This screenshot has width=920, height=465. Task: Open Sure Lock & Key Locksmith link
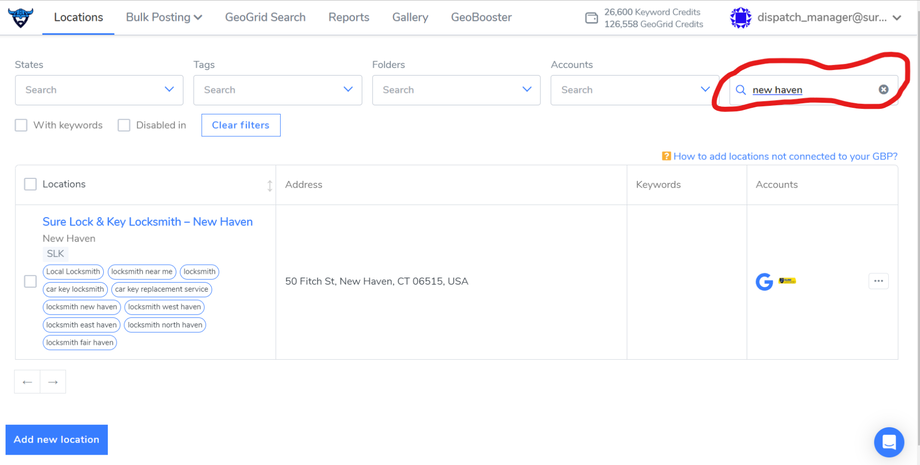147,222
